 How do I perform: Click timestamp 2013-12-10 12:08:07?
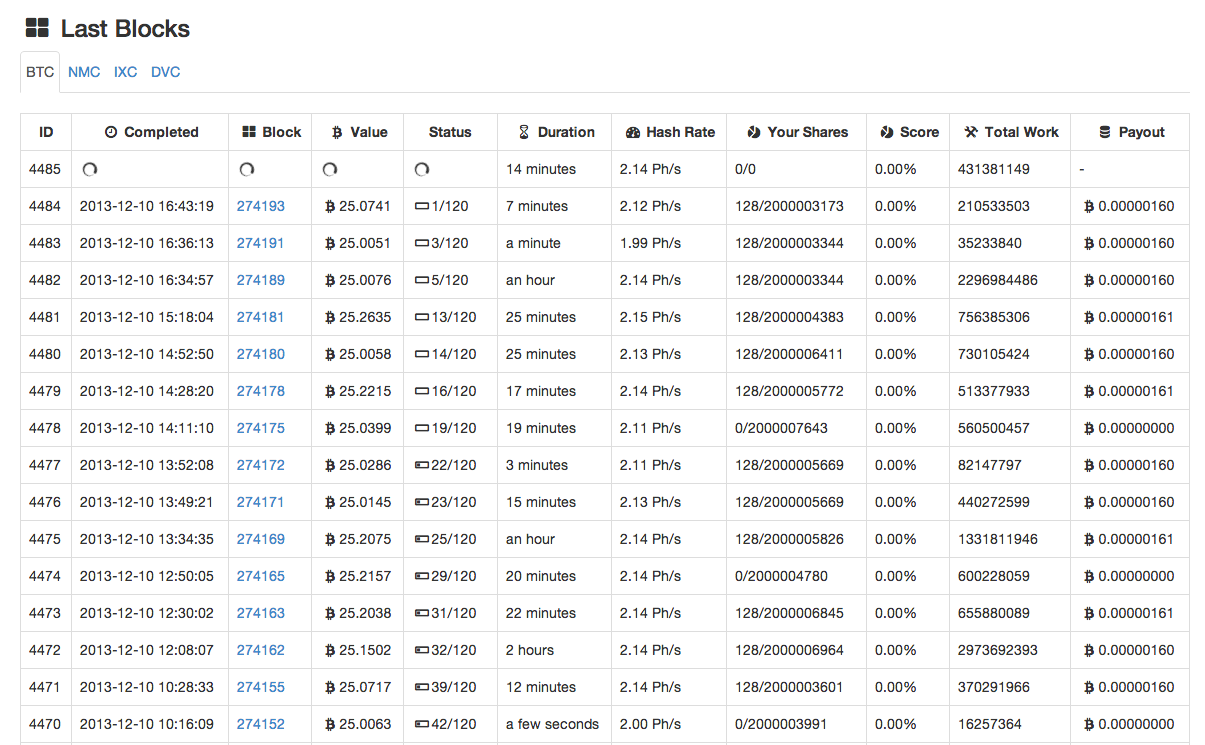tap(147, 650)
